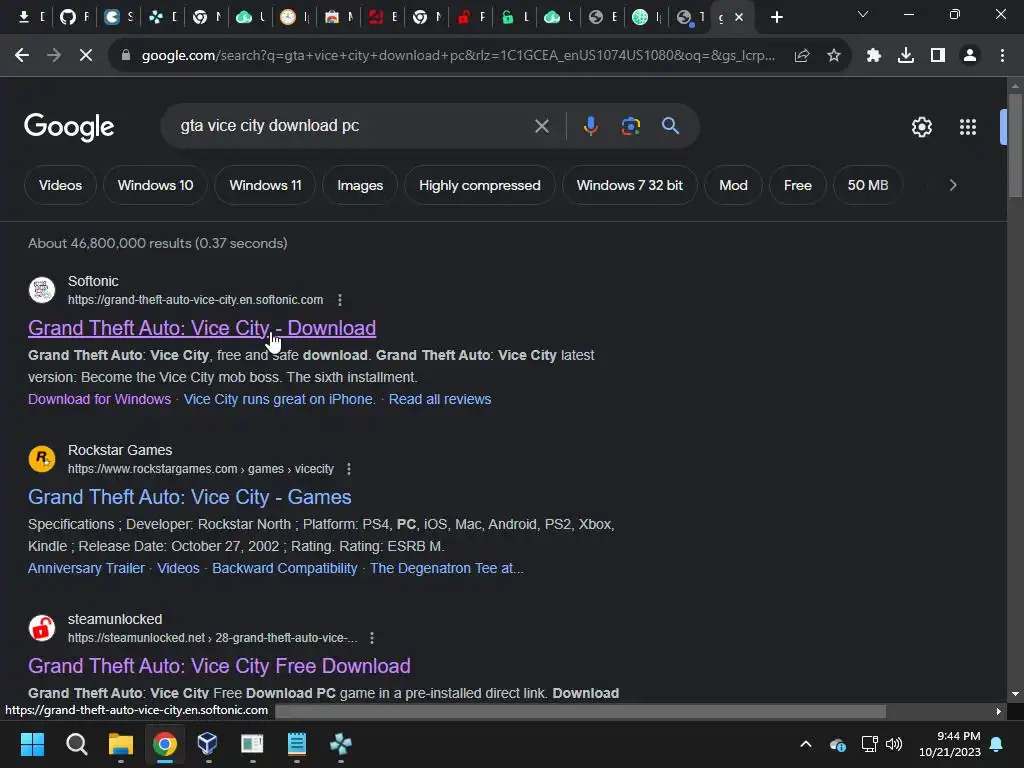The width and height of the screenshot is (1024, 768).
Task: Click the address bar URL
Action: click(458, 56)
